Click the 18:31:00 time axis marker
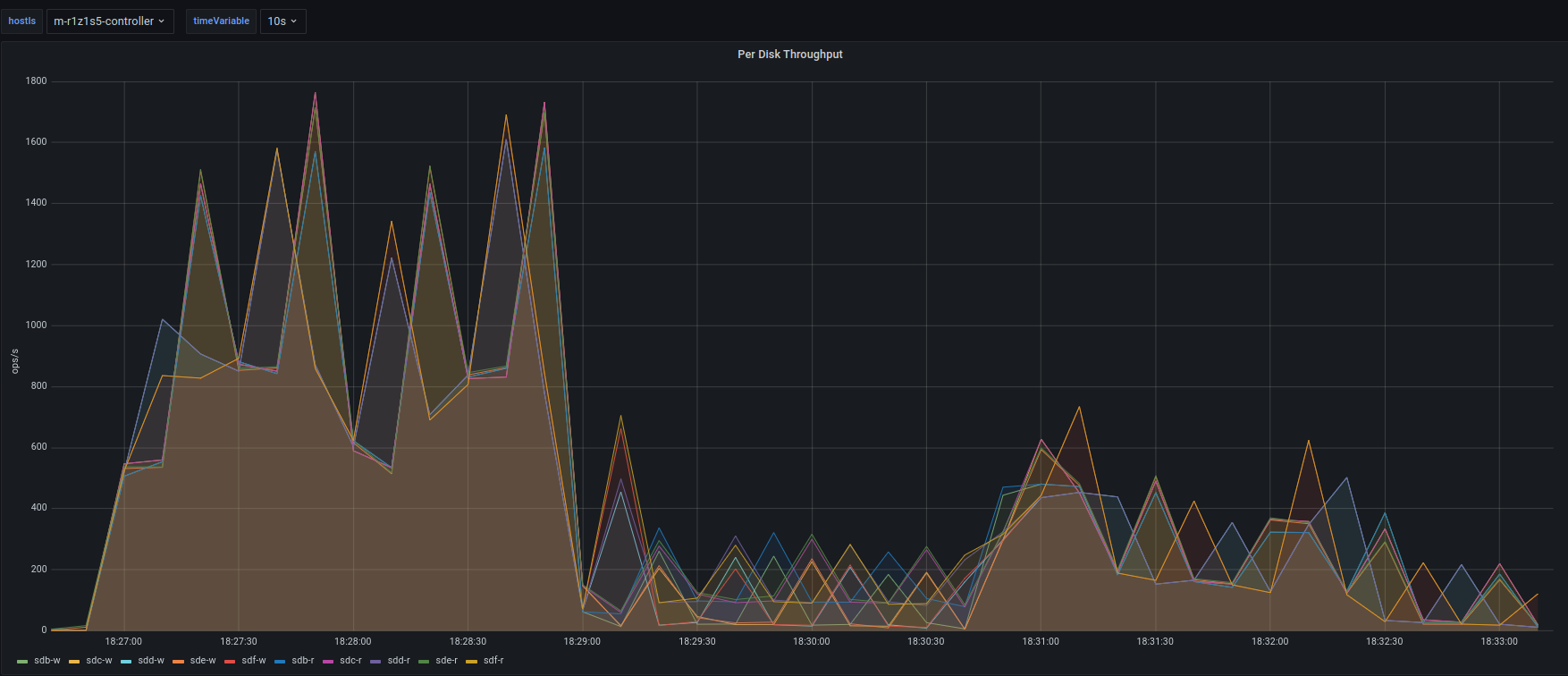The width and height of the screenshot is (1568, 676). [x=1041, y=641]
